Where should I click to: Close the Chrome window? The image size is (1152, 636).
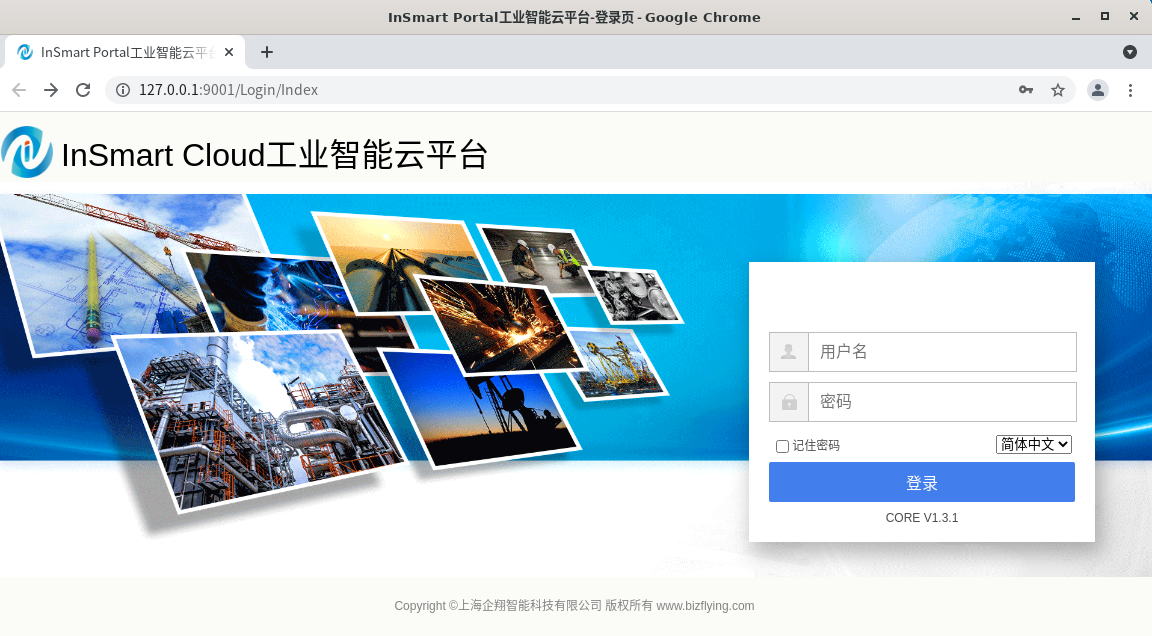pos(1134,16)
